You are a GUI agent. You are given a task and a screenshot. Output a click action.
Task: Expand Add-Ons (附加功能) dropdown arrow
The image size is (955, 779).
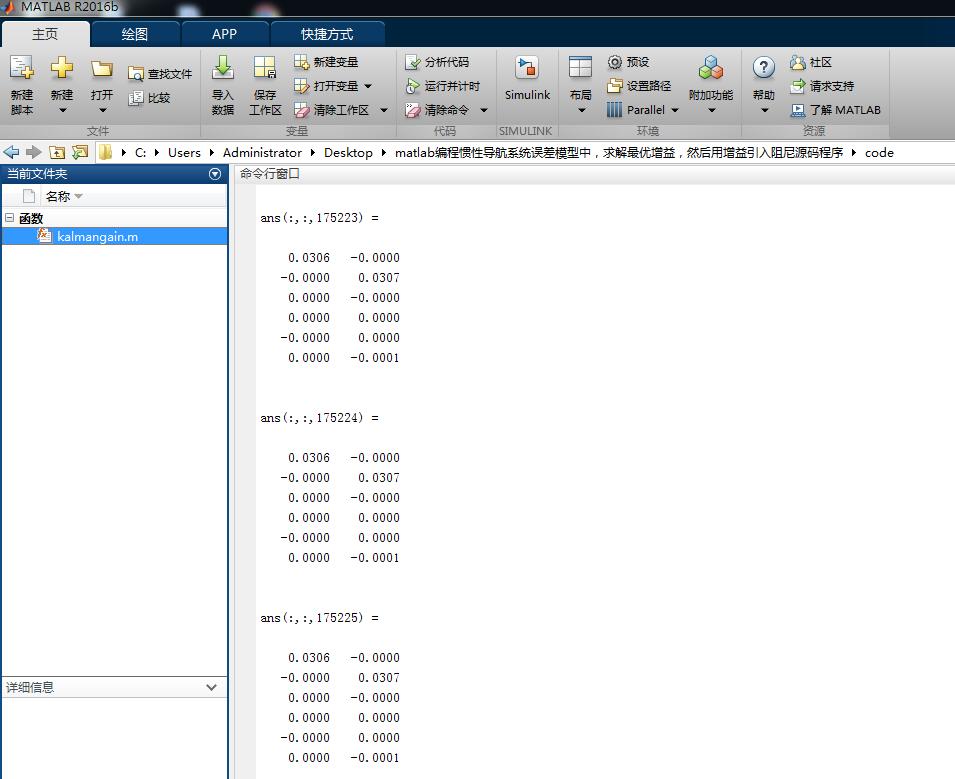(711, 110)
